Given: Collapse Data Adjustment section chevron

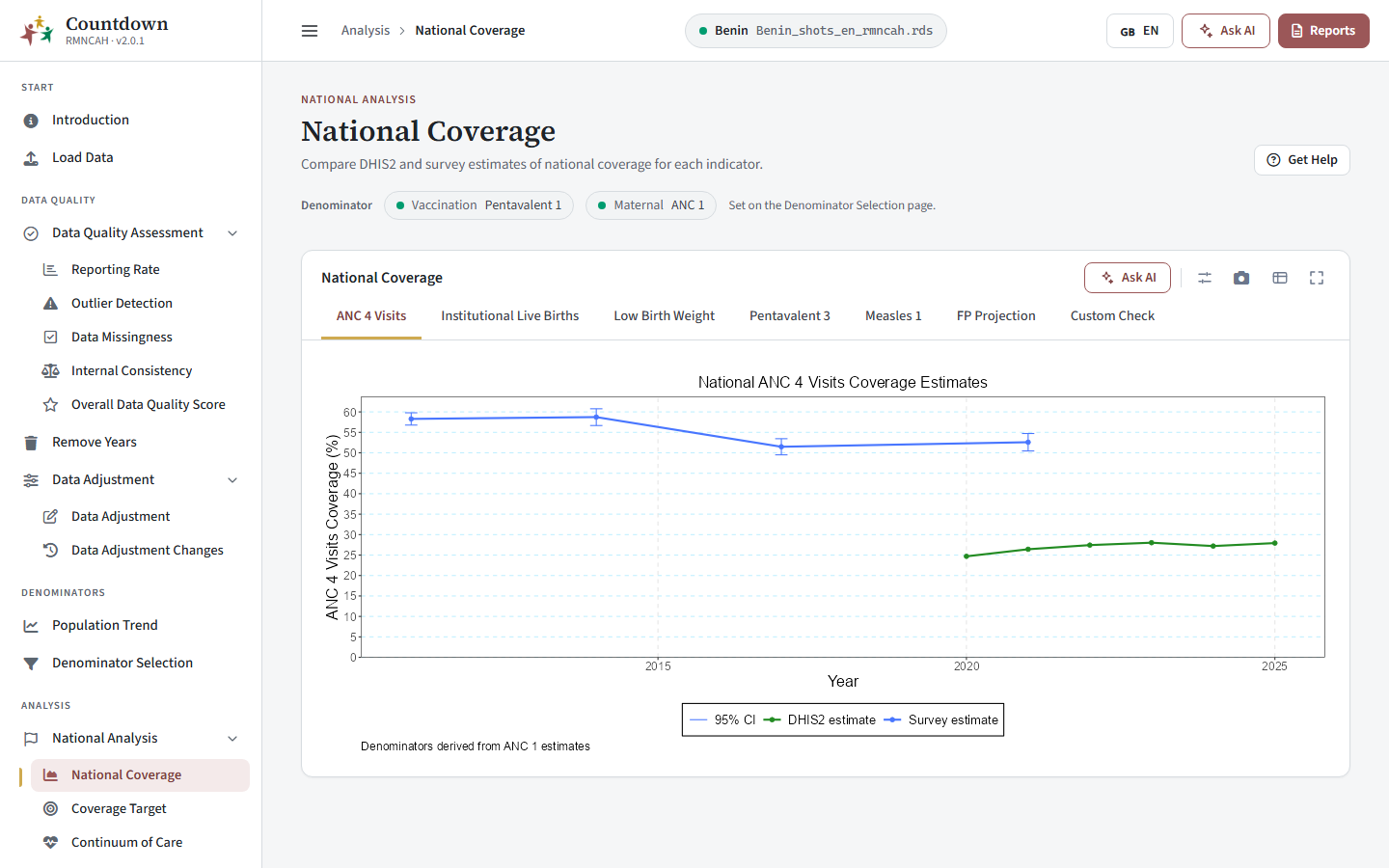Looking at the screenshot, I should coord(232,480).
